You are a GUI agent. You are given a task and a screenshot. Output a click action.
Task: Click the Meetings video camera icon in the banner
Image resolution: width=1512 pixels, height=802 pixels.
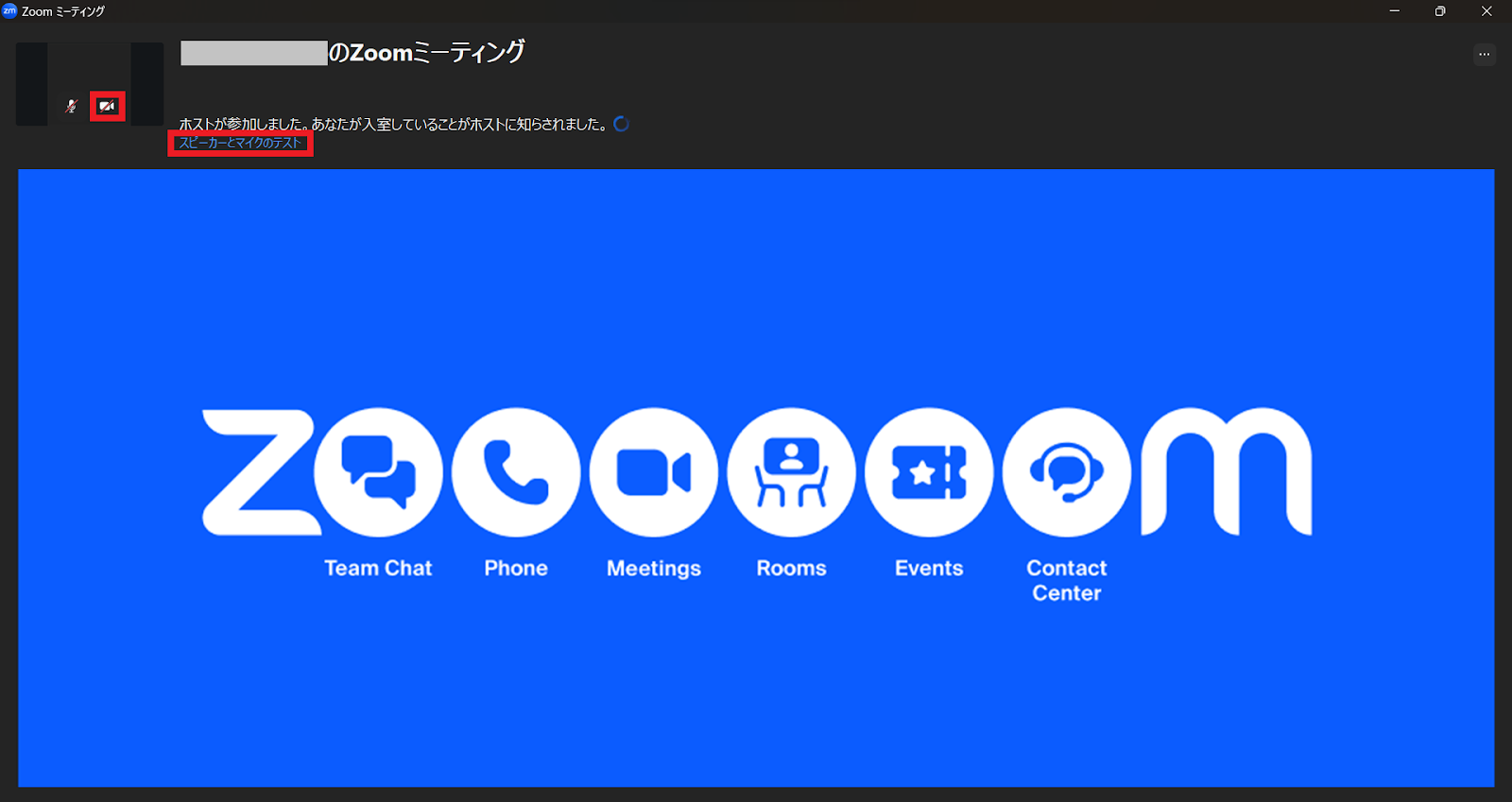654,472
